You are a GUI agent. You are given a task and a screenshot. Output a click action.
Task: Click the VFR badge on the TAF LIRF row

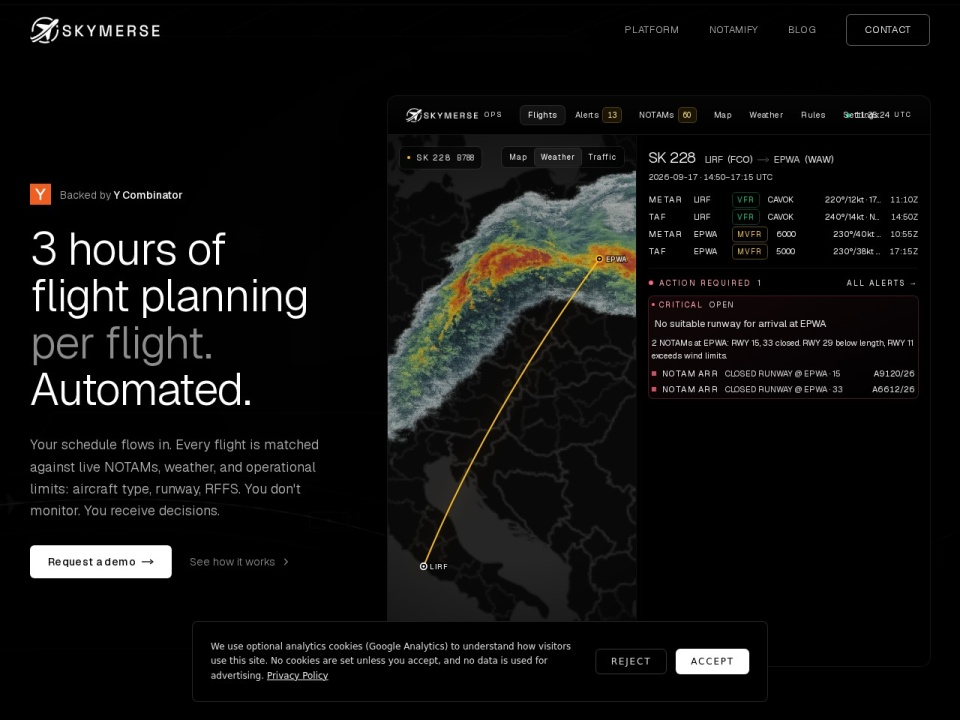click(x=746, y=217)
